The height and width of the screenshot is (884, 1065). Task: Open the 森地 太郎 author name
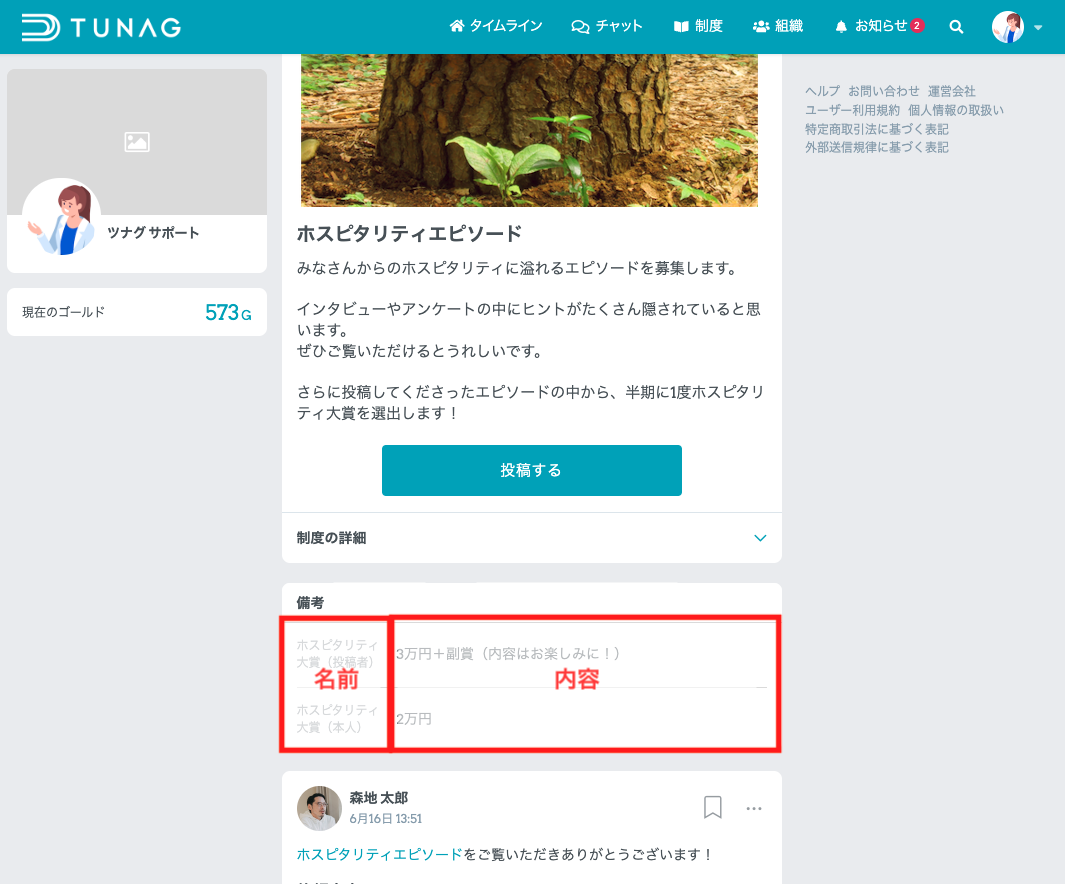pos(379,798)
